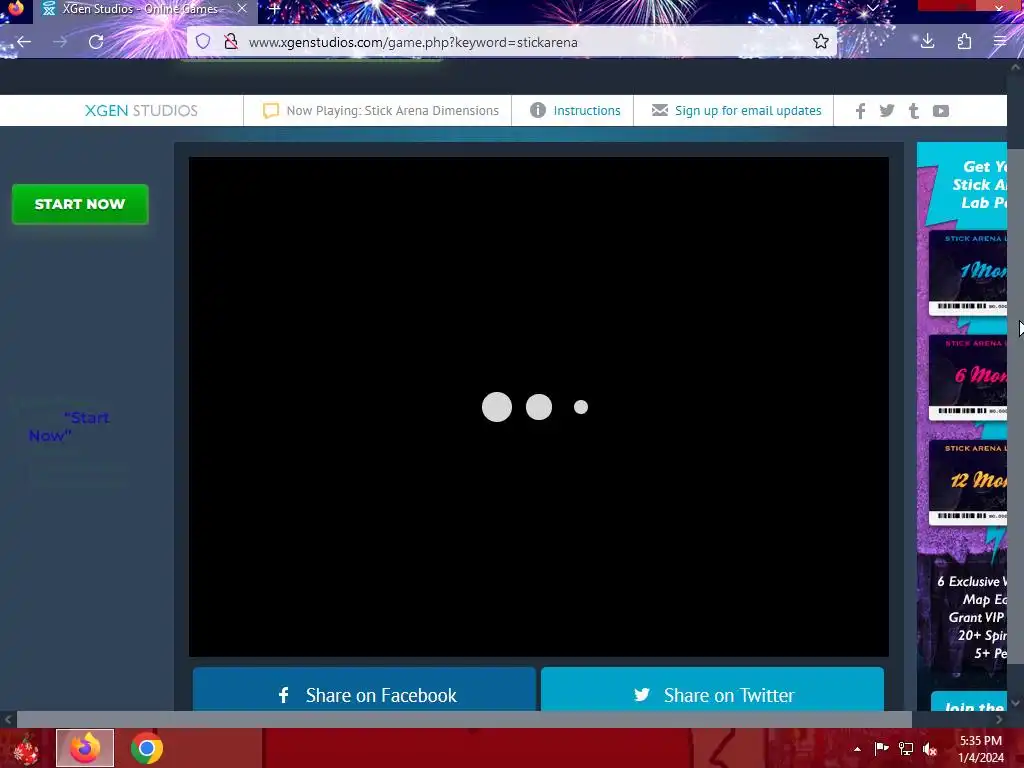Open the 6 Month Lab Pass card
This screenshot has height=768, width=1024.
pyautogui.click(x=968, y=377)
